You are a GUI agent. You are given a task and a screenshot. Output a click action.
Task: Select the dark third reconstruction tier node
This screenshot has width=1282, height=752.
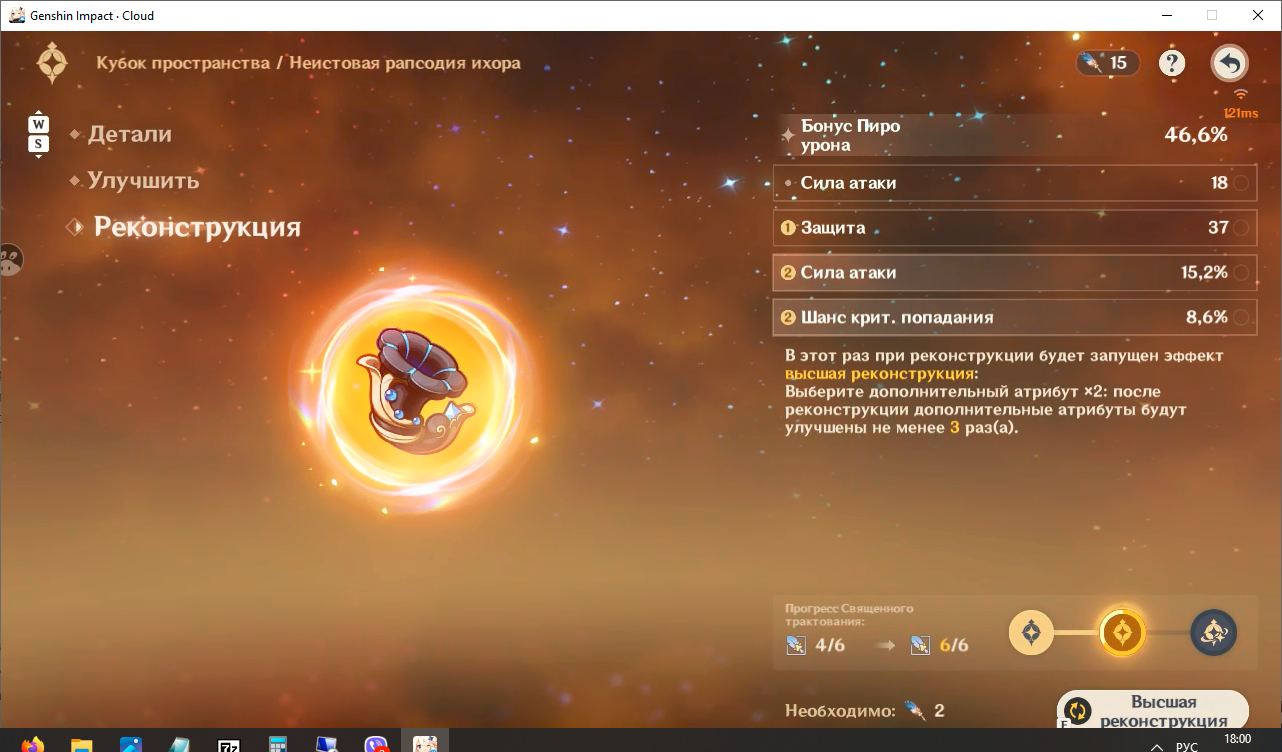click(x=1214, y=632)
